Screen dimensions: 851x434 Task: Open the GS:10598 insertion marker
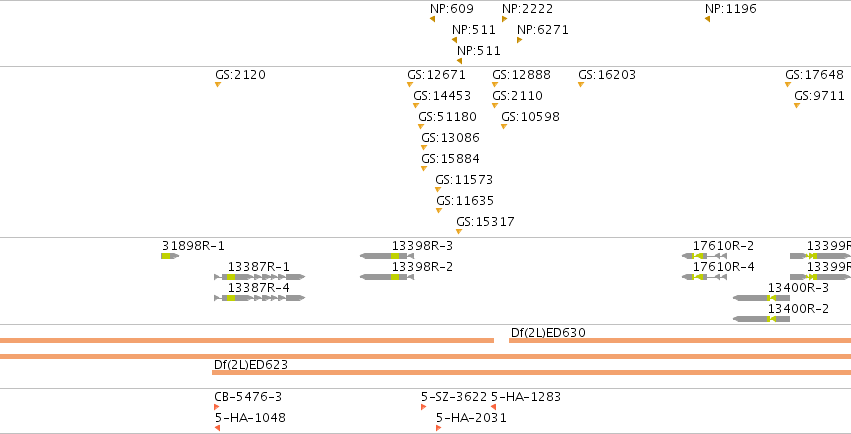point(504,127)
